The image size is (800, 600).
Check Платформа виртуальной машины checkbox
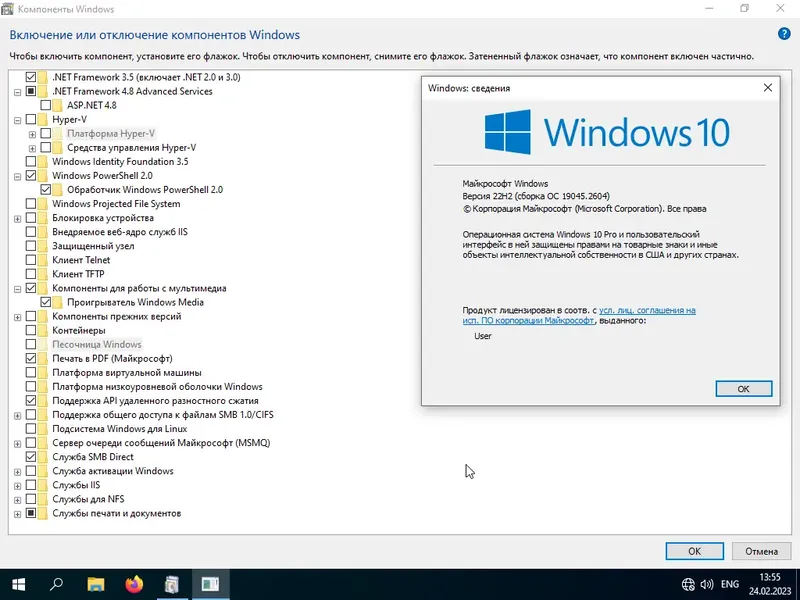[x=31, y=372]
